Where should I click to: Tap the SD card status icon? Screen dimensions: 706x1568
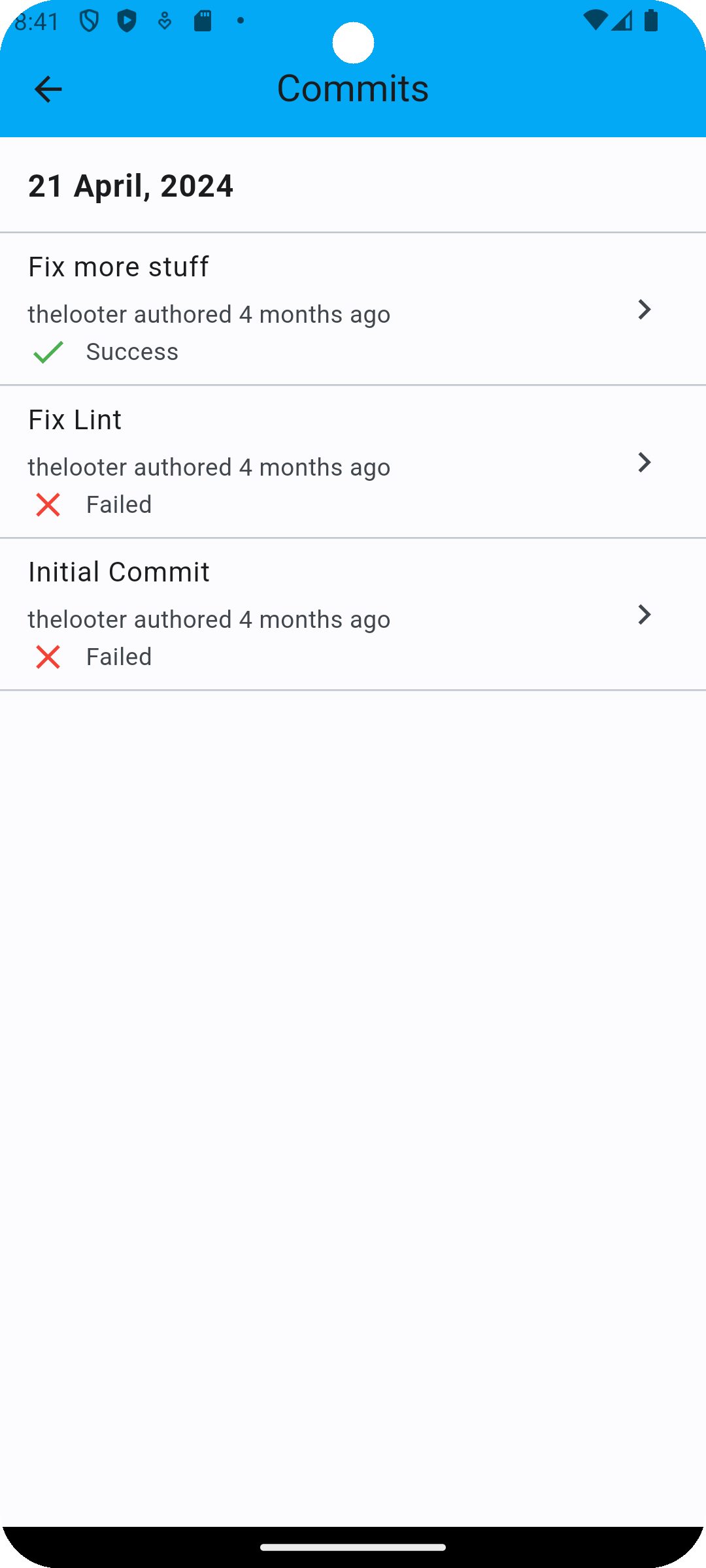(x=203, y=21)
